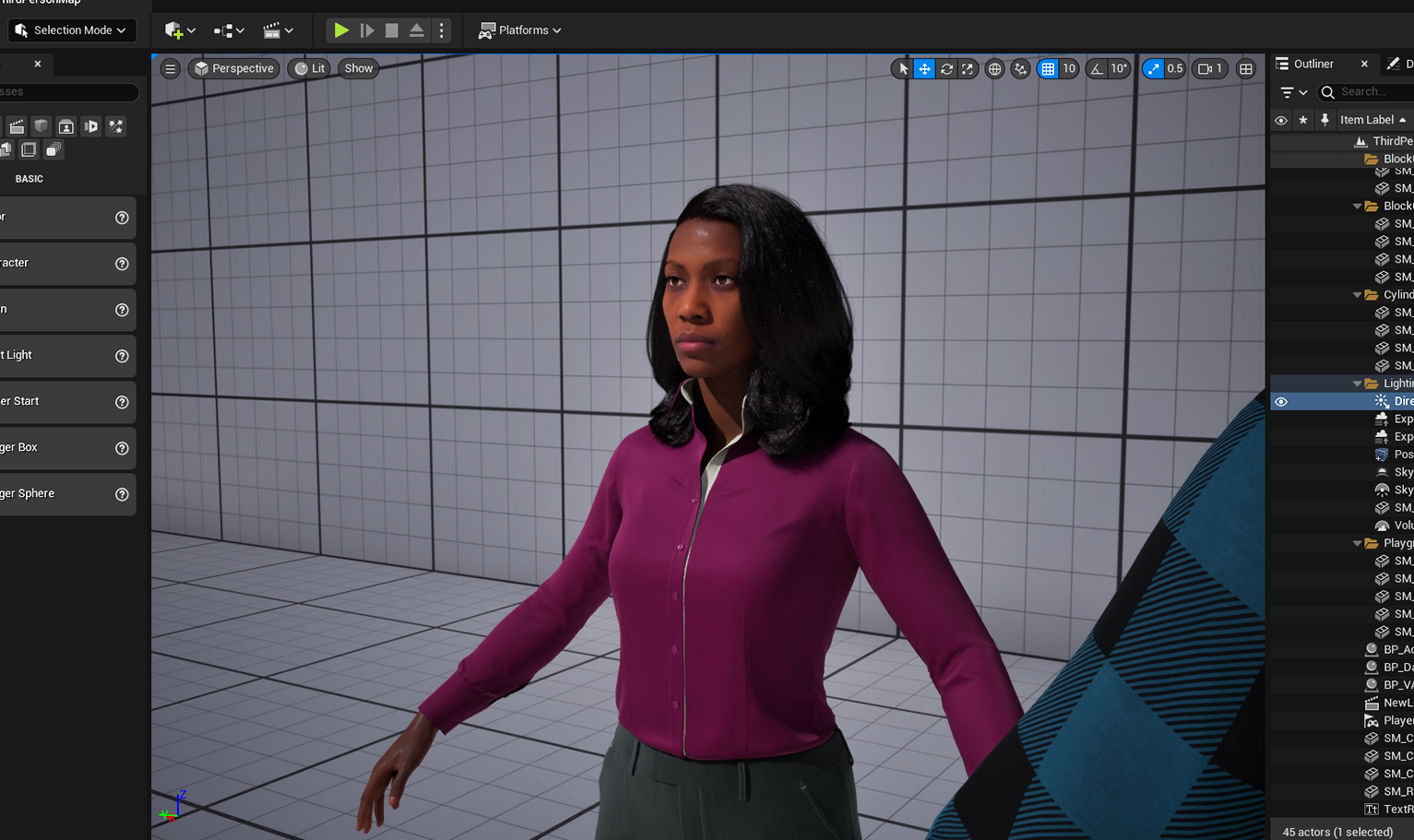Start Play in Editor with green arrow
Viewport: 1414px width, 840px height.
point(340,30)
